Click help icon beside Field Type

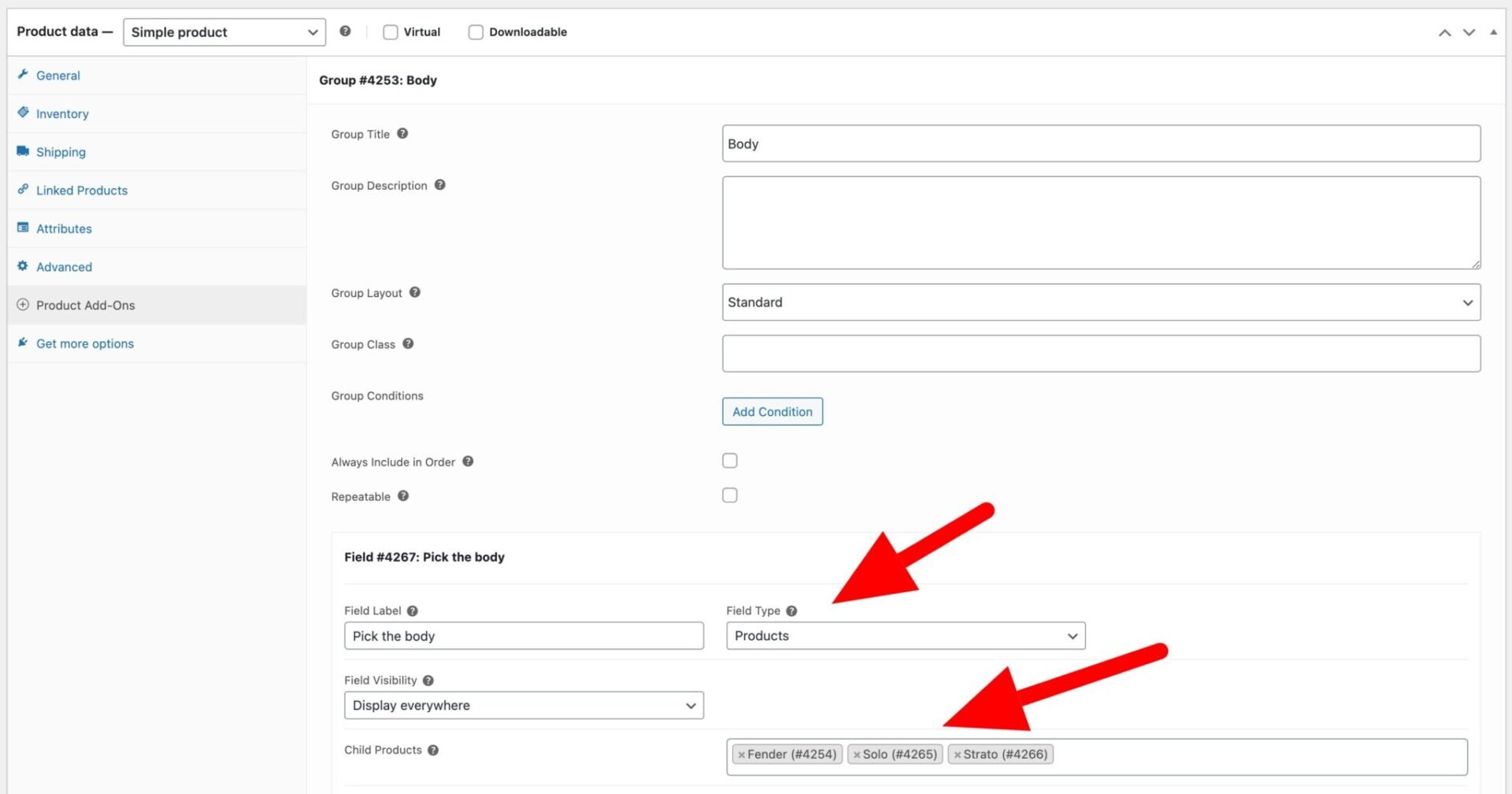pyautogui.click(x=792, y=611)
